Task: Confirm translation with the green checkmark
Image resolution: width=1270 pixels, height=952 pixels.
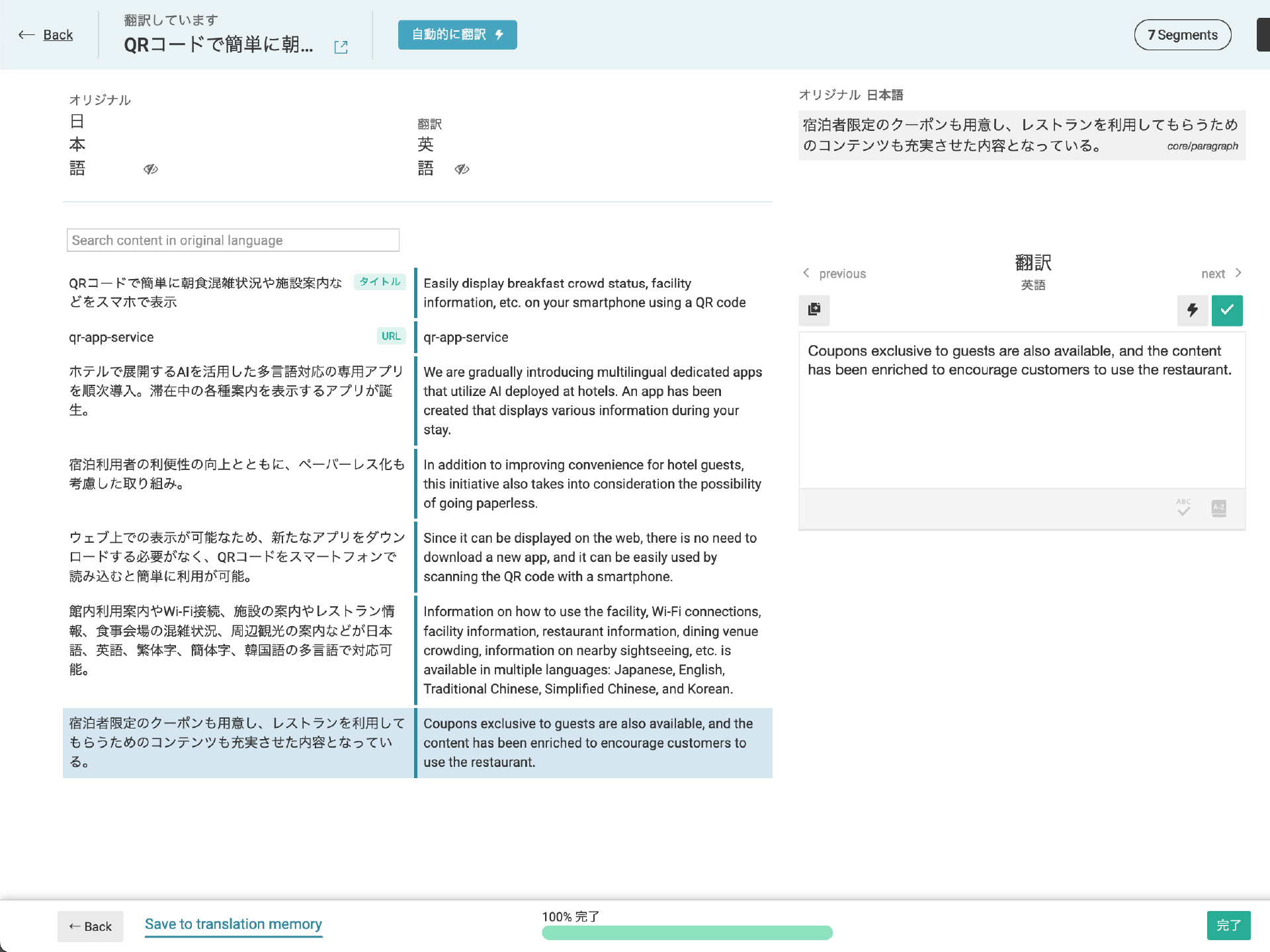Action: (x=1227, y=310)
